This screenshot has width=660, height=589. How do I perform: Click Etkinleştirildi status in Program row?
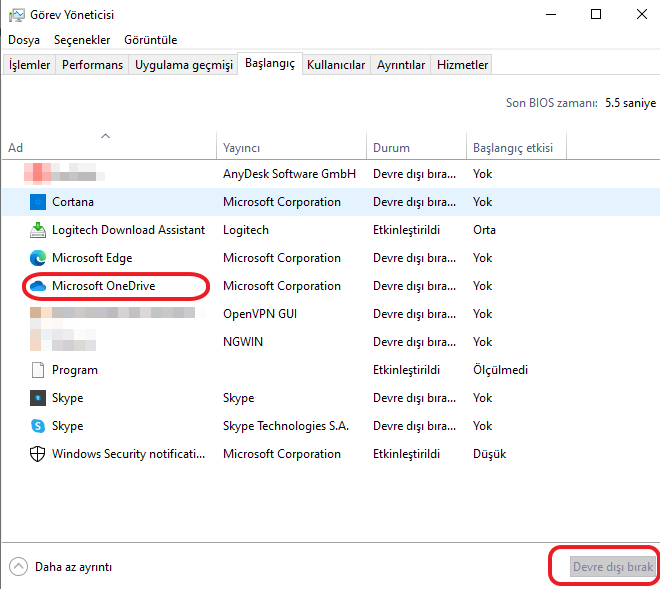click(x=407, y=370)
